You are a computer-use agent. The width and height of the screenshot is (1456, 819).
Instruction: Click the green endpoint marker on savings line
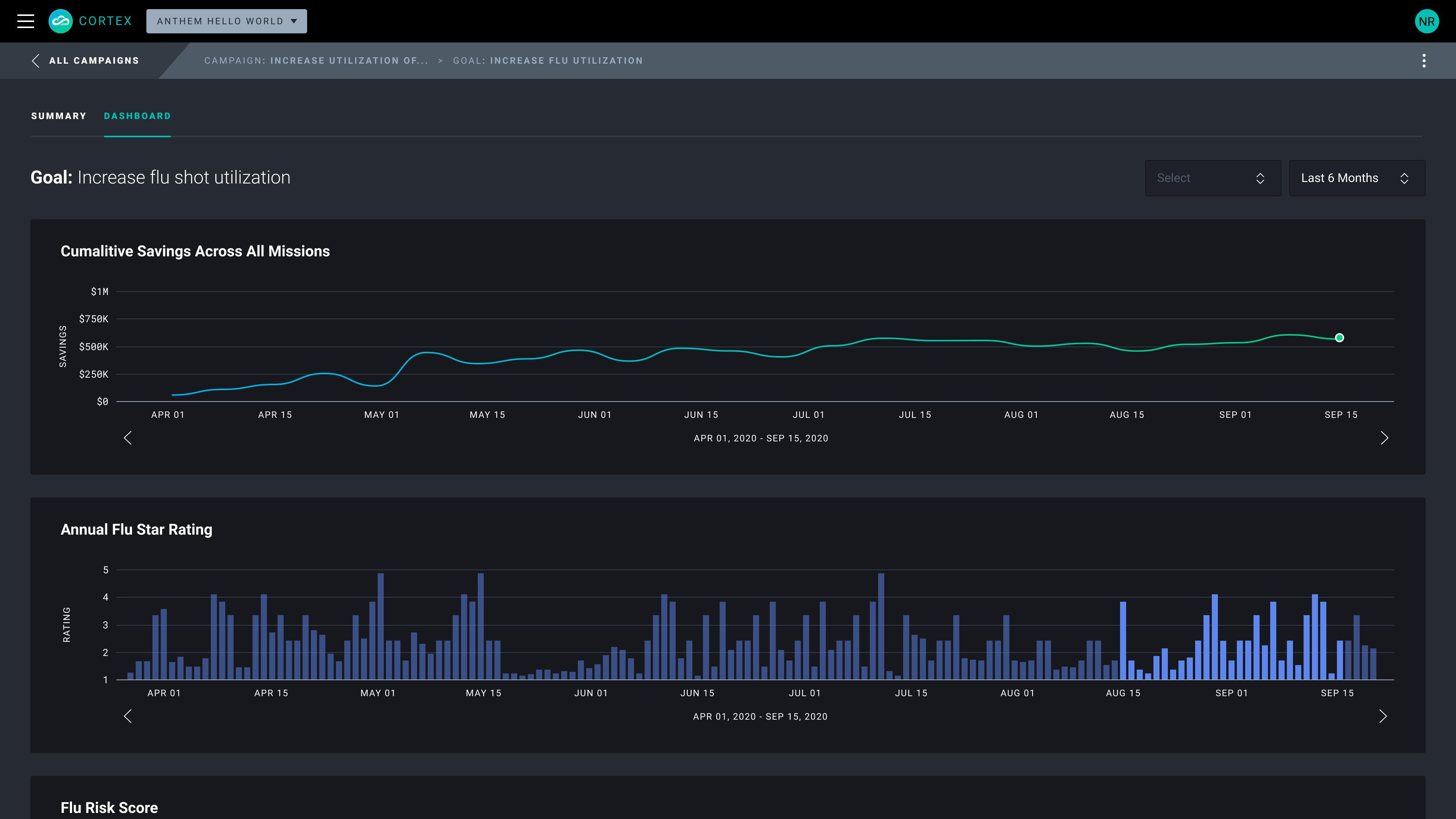[1339, 338]
